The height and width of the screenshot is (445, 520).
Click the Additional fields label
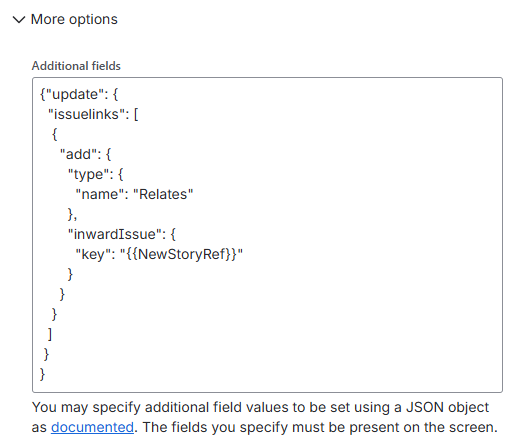tap(76, 66)
